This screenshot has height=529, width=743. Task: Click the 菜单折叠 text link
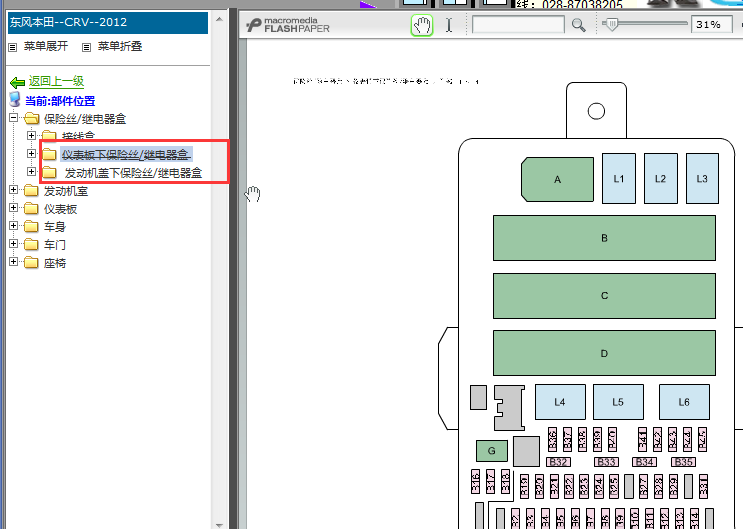coord(120,46)
